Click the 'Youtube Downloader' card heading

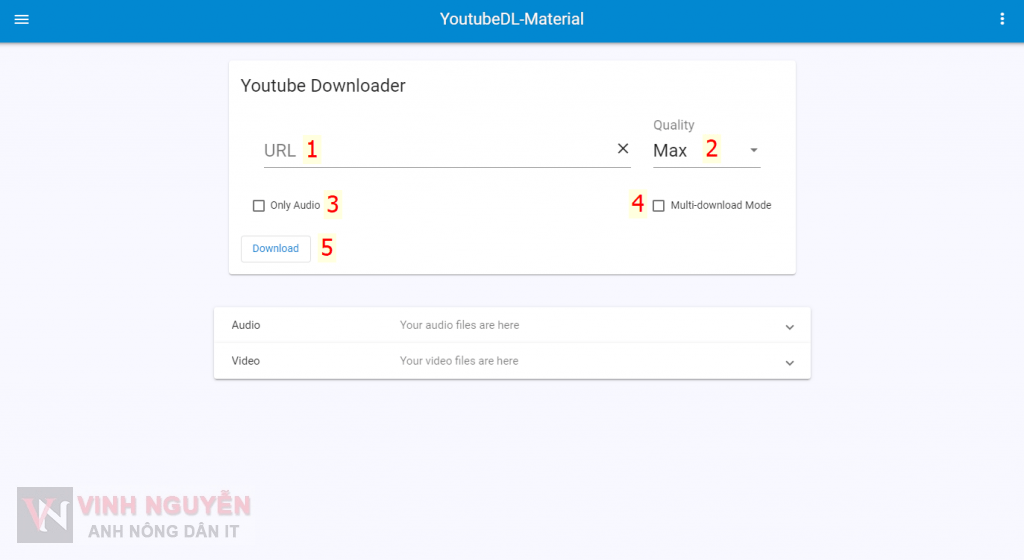pos(323,86)
